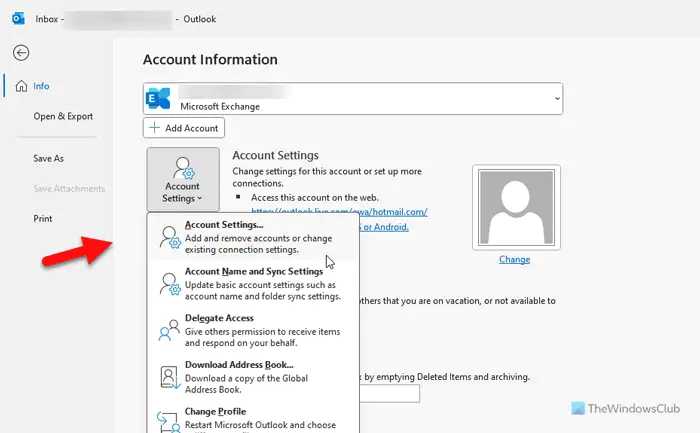Choose Save As from the sidebar
This screenshot has height=433, width=700.
48,158
